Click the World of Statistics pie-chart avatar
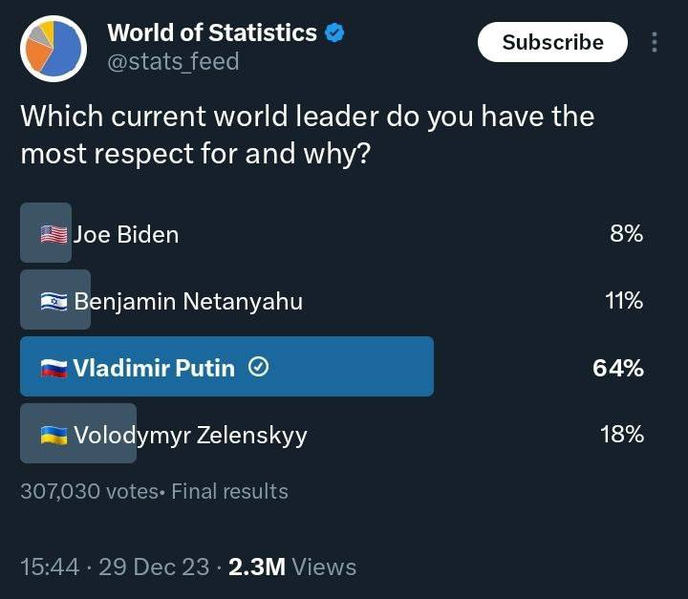Image resolution: width=688 pixels, height=599 pixels. coord(53,48)
